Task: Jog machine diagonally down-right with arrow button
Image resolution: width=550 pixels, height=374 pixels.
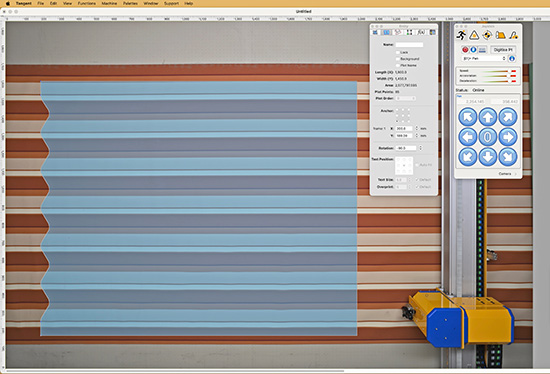Action: click(x=508, y=157)
